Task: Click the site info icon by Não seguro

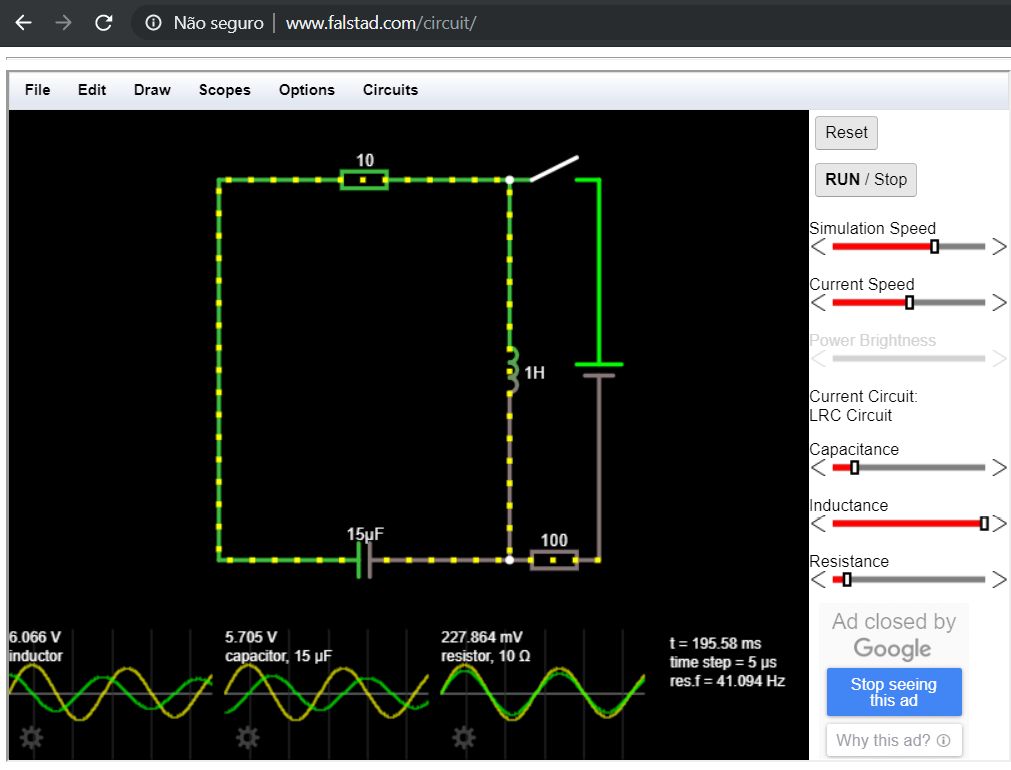Action: pos(153,23)
